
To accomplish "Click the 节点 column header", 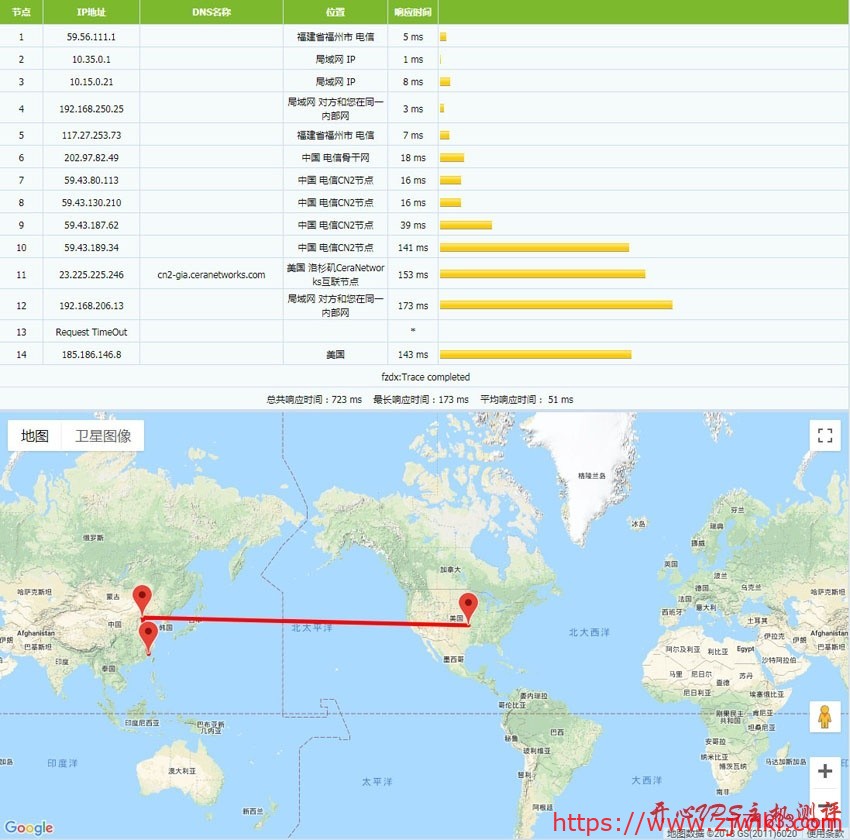I will (20, 12).
